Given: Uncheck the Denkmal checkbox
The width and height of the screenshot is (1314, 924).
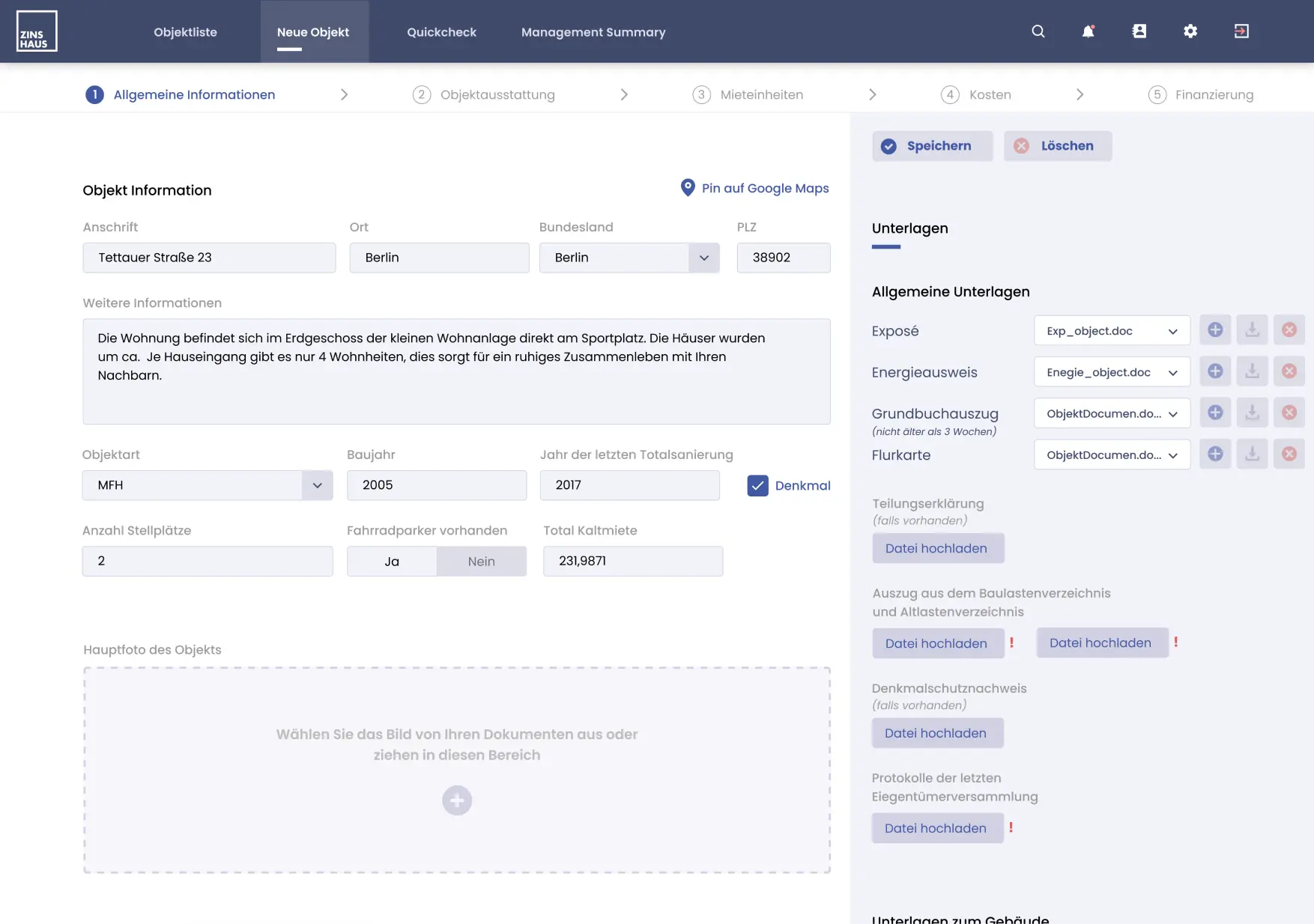Looking at the screenshot, I should pos(757,486).
